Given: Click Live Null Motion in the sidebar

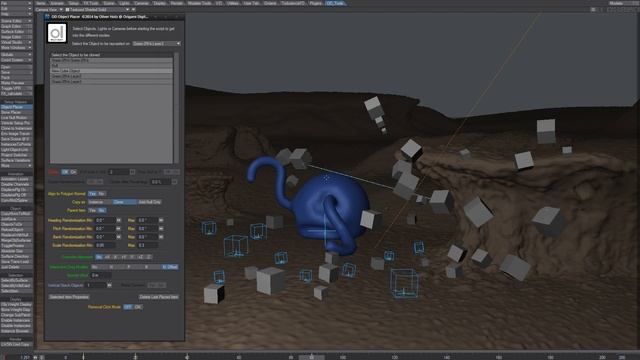Looking at the screenshot, I should pyautogui.click(x=16, y=118).
